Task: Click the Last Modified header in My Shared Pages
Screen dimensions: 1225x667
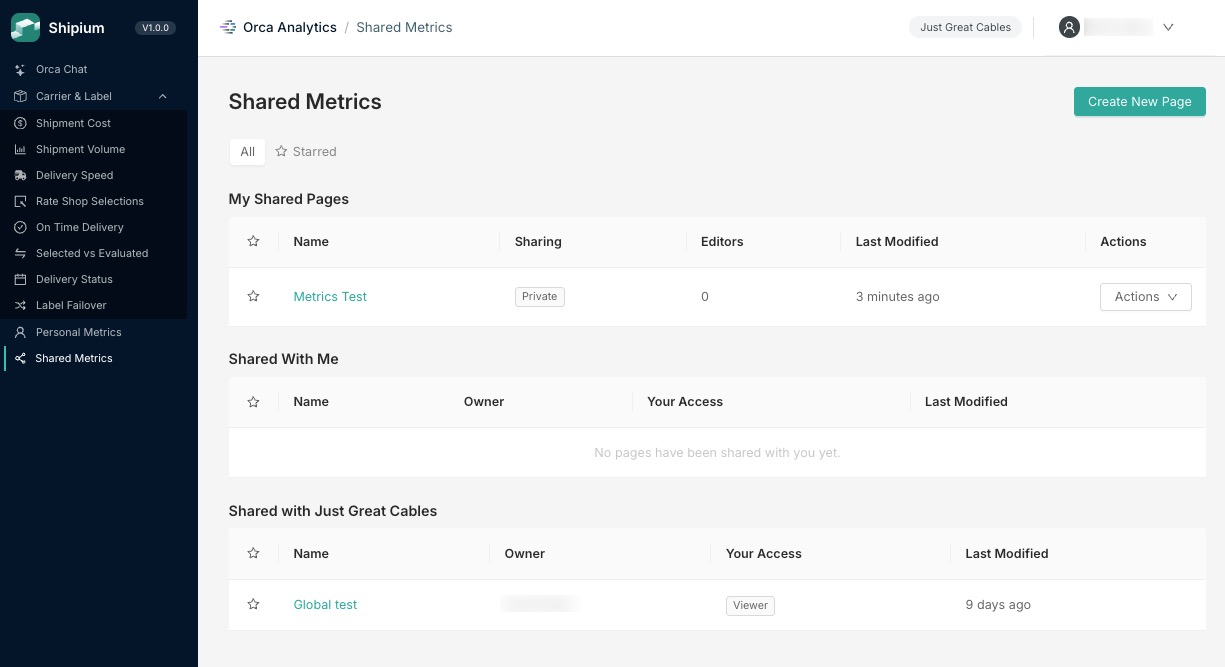Action: (897, 241)
